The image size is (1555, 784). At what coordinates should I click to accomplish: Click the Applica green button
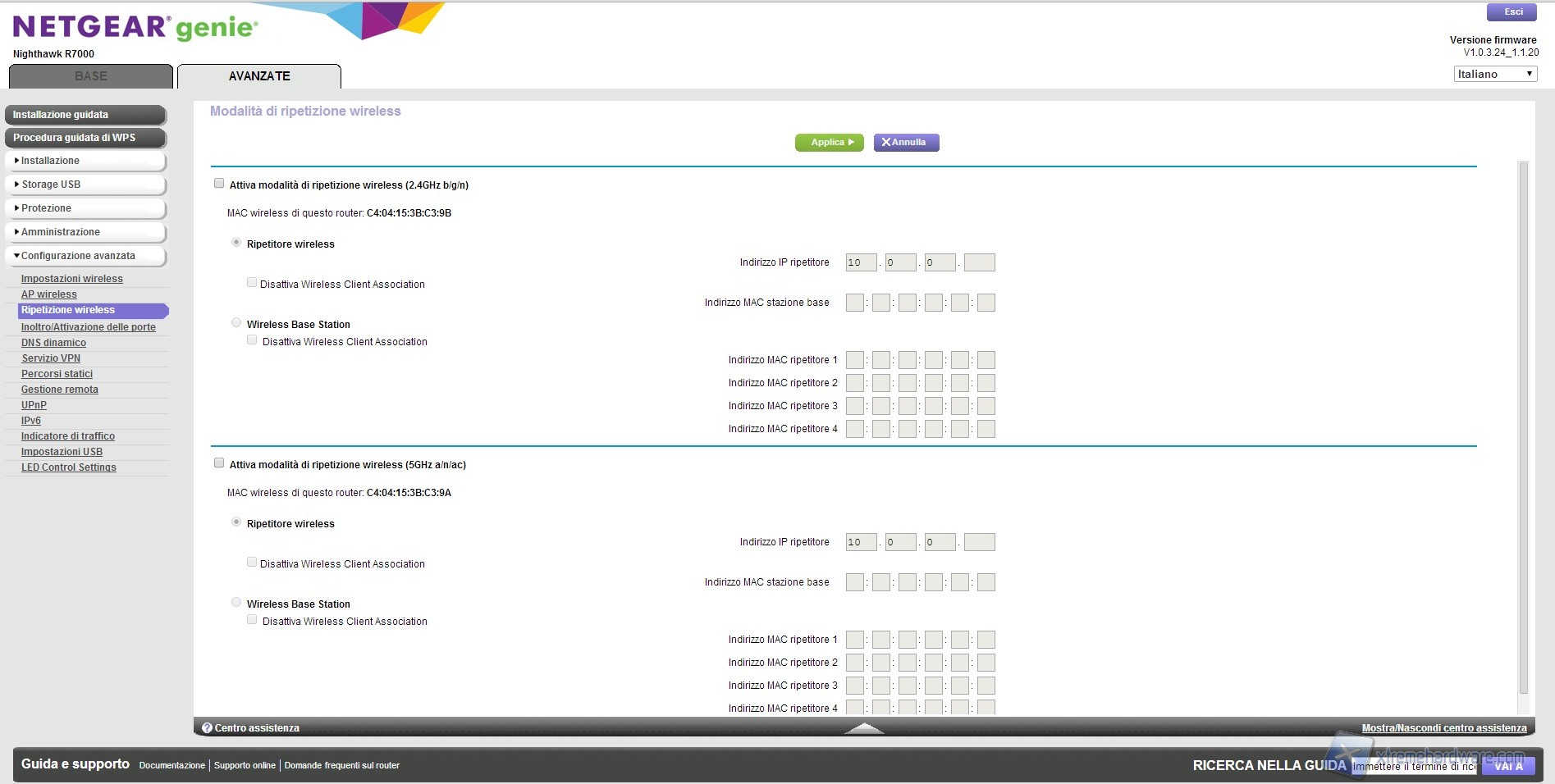[829, 143]
